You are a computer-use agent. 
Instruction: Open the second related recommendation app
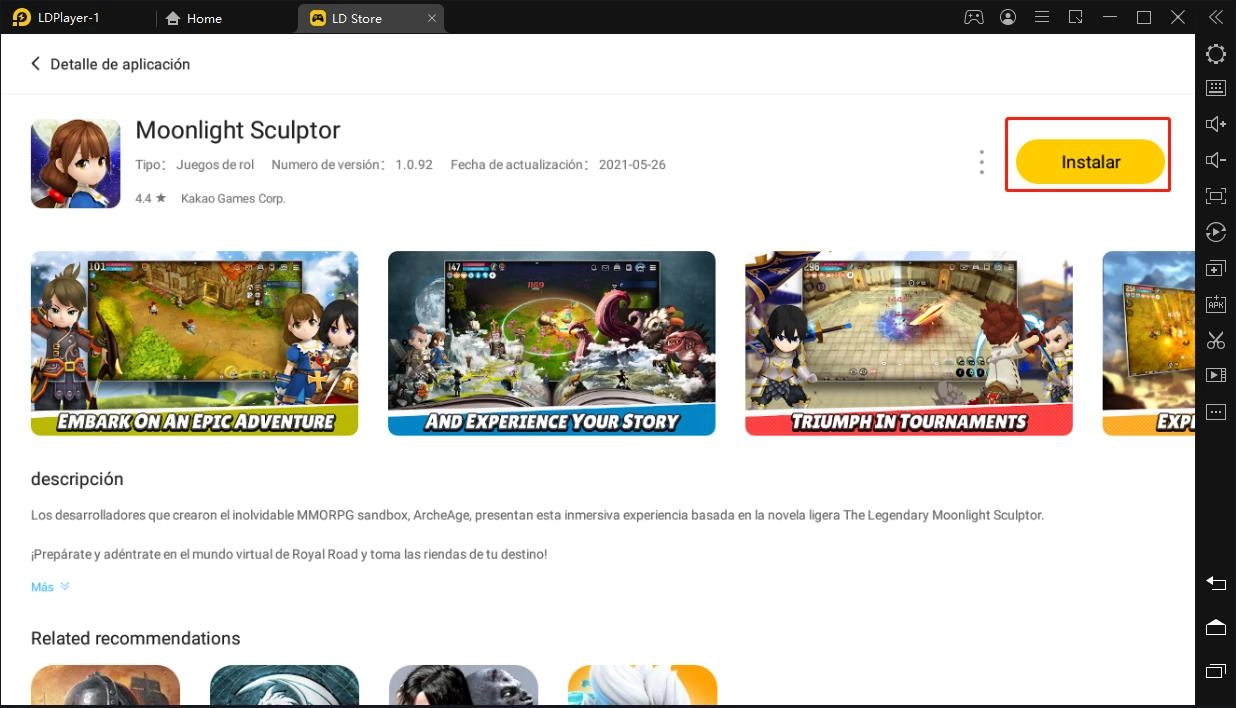coord(285,686)
